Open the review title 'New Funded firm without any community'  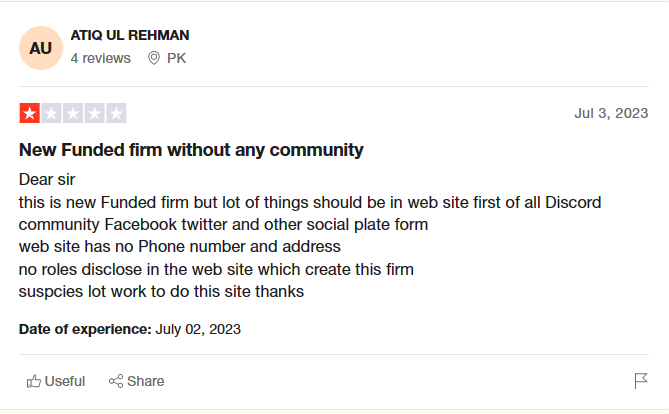click(x=191, y=150)
